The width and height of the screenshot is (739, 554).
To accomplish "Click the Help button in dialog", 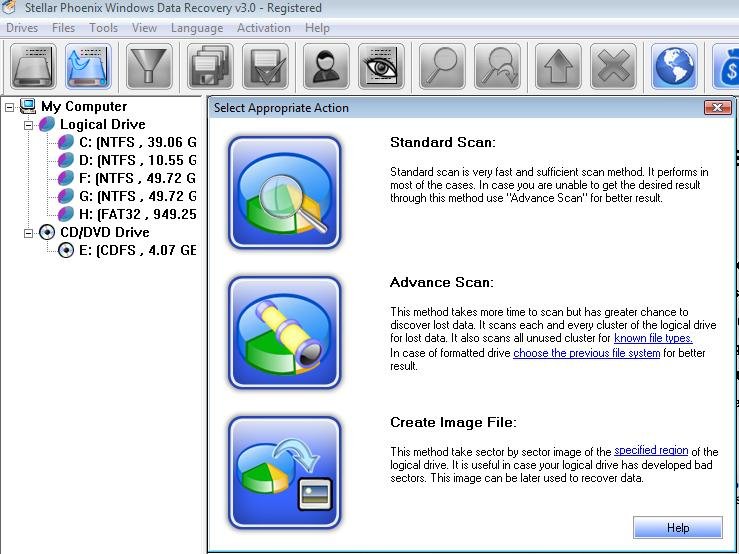I will tap(677, 527).
